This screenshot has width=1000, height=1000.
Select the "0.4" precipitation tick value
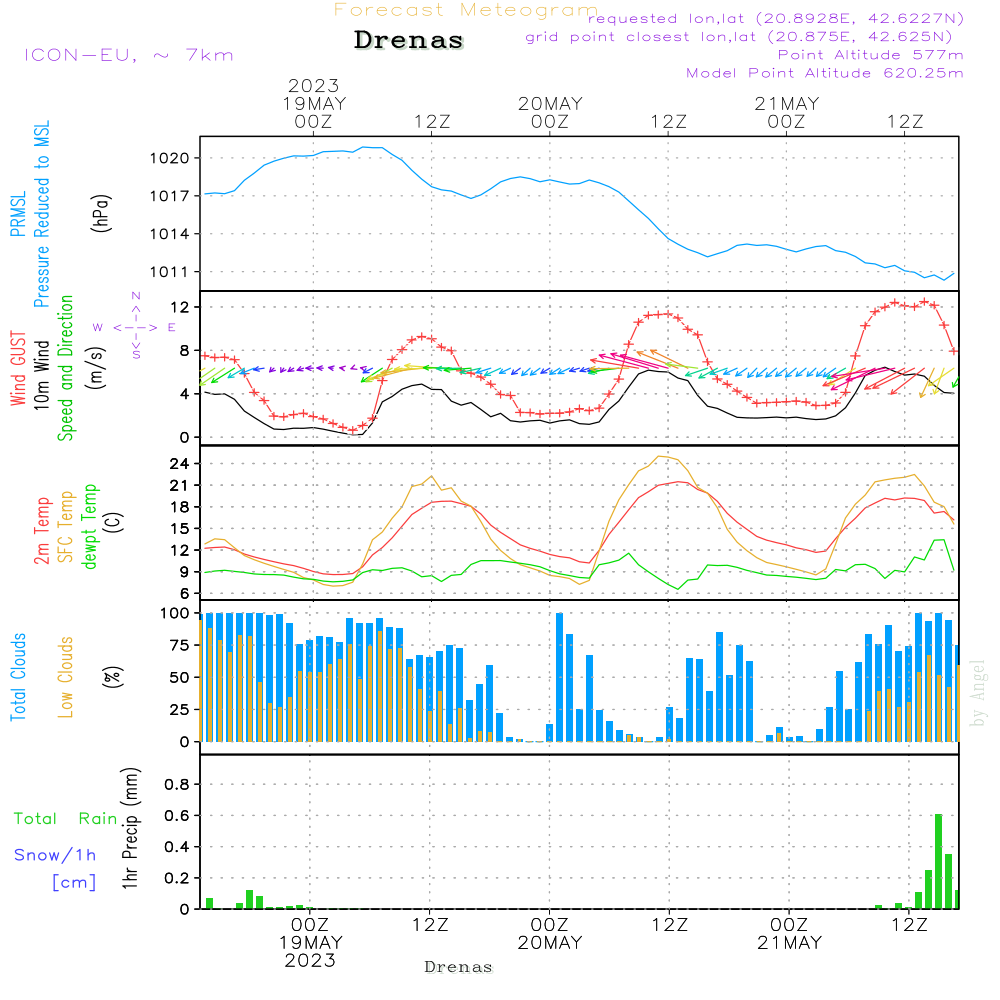tap(177, 848)
